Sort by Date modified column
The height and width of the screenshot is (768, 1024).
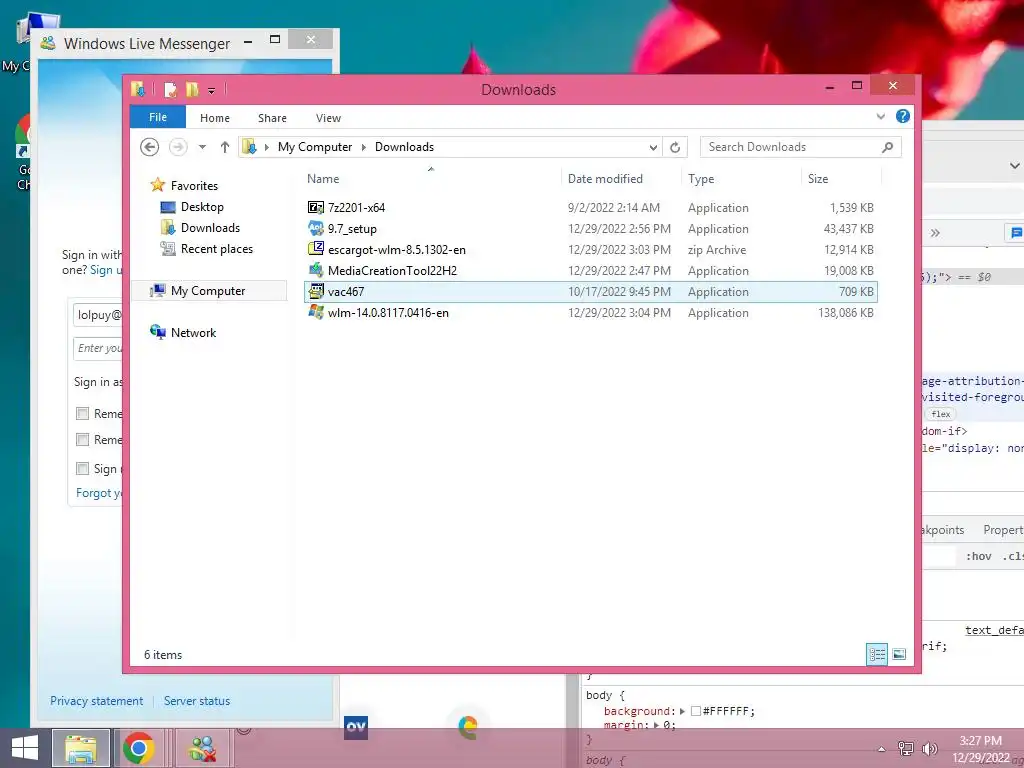tap(605, 179)
